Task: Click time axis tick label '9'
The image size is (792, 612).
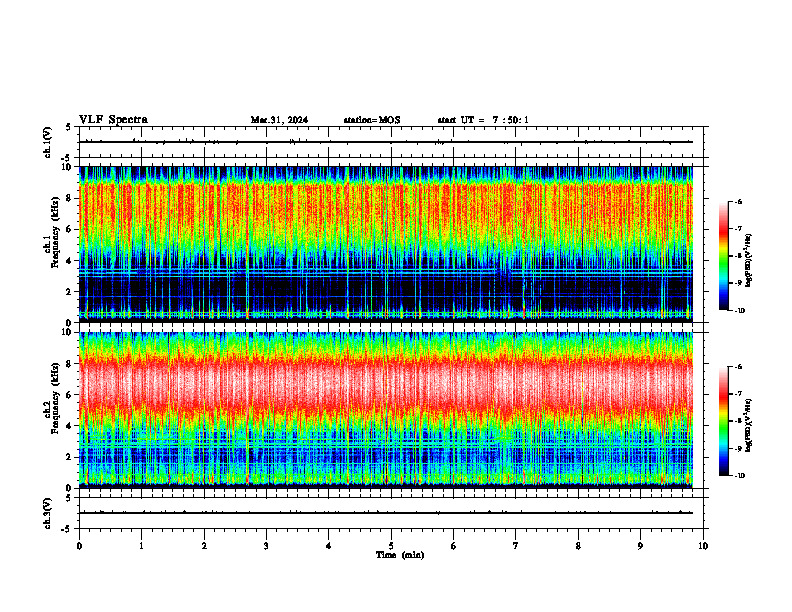Action: point(640,546)
